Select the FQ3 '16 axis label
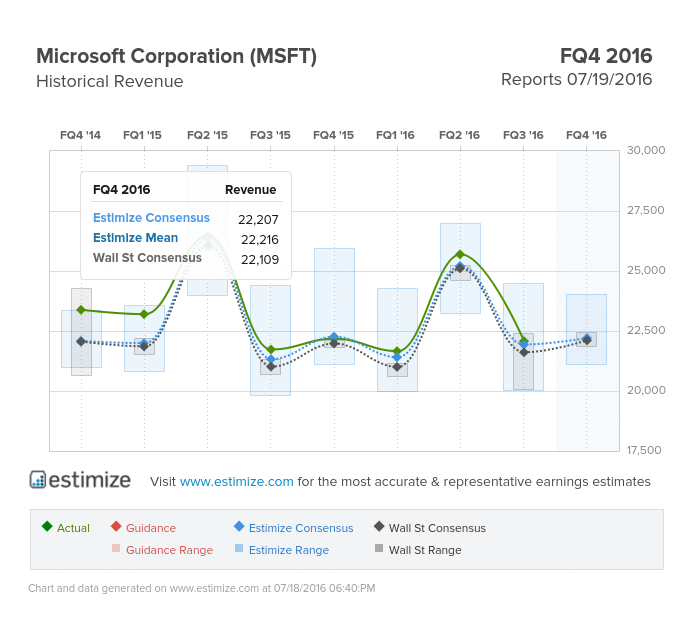The height and width of the screenshot is (620, 685). (x=523, y=135)
